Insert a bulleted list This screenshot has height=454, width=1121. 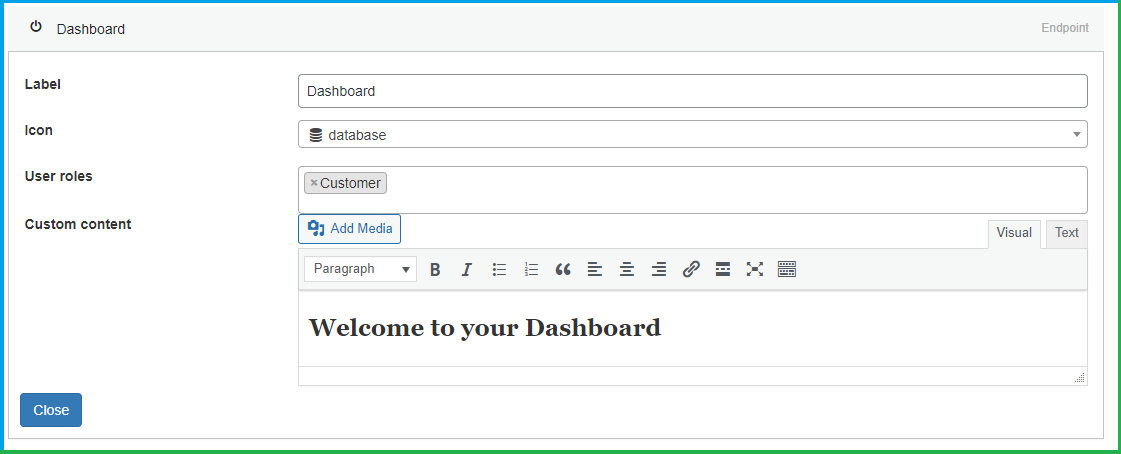pos(499,270)
